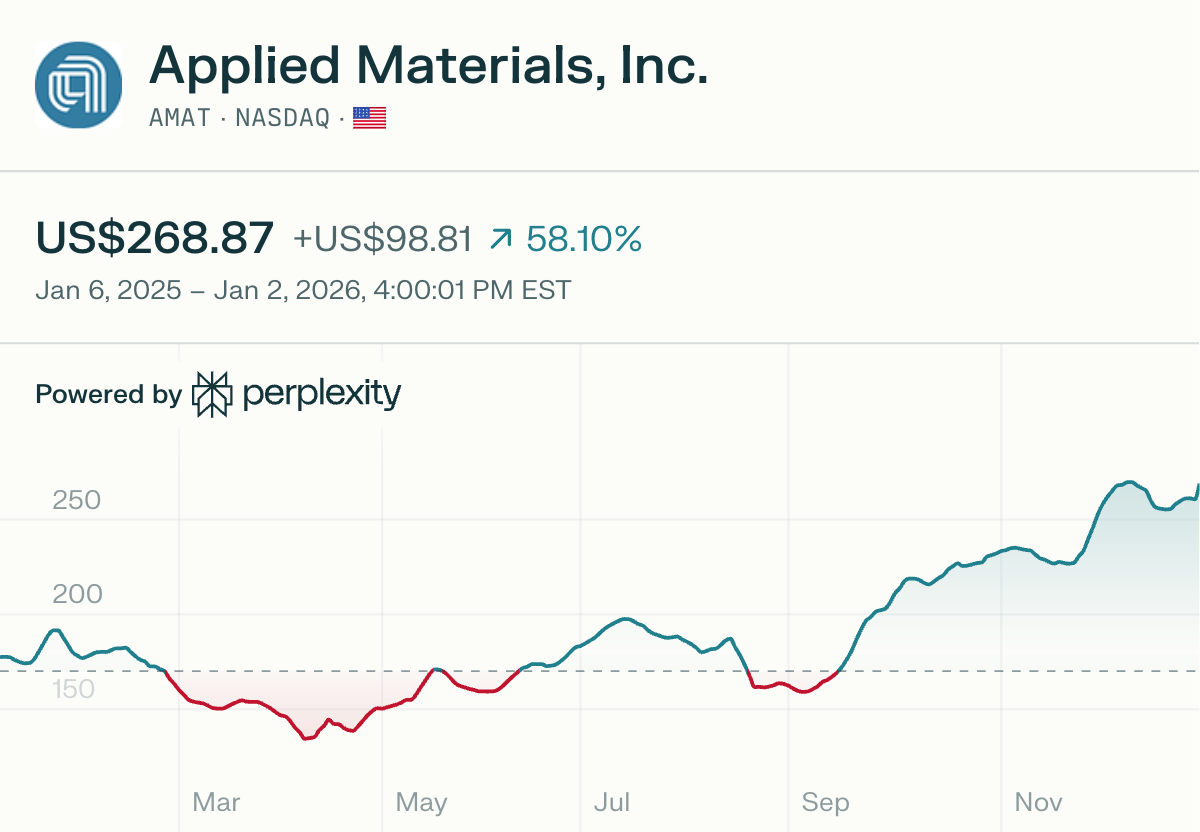This screenshot has width=1200, height=832.
Task: Select the Applied Materials, Inc. title
Action: 428,66
